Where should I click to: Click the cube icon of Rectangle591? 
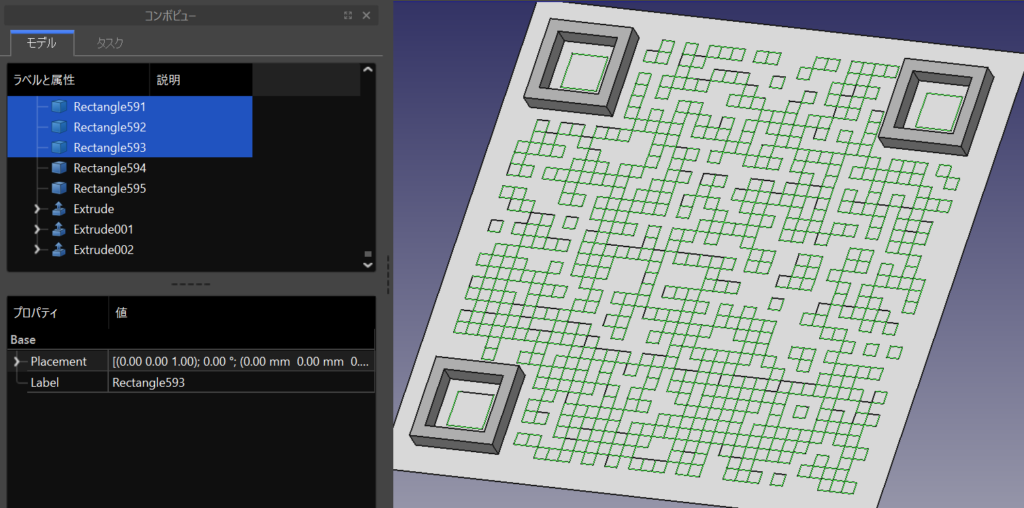[x=59, y=106]
